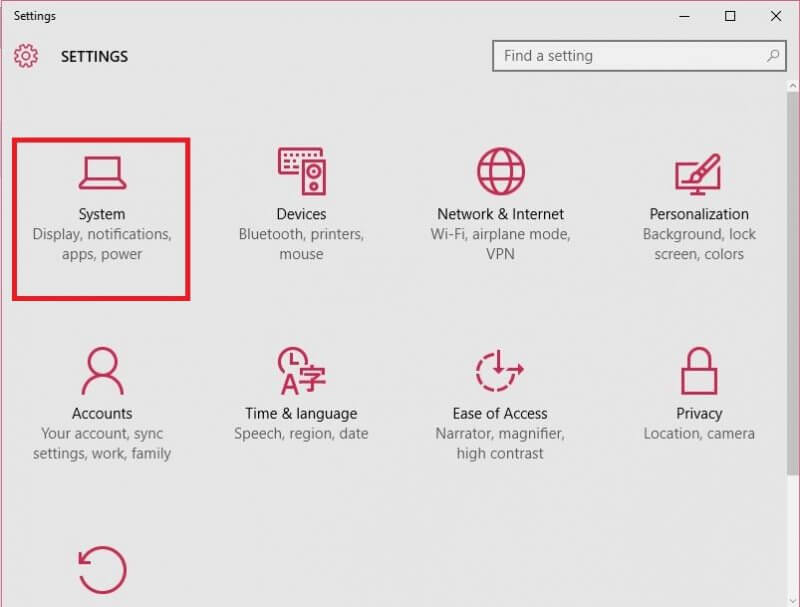The height and width of the screenshot is (607, 800).
Task: Open Accounts person icon
Action: point(102,371)
